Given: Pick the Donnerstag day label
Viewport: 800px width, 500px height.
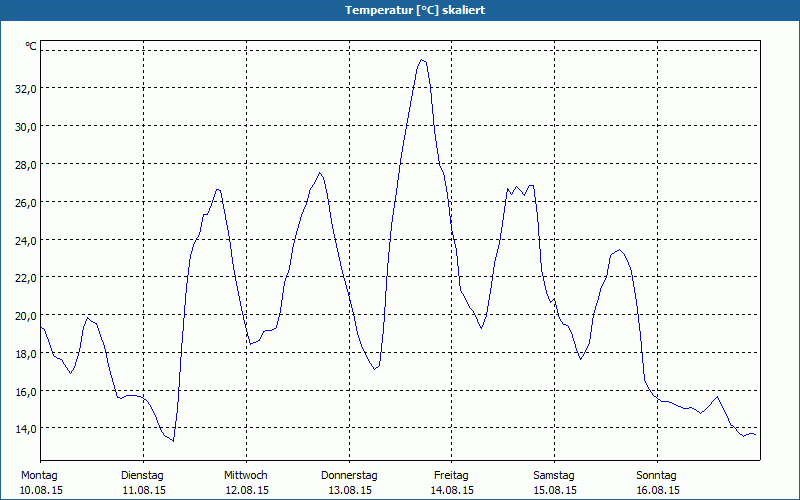Looking at the screenshot, I should pos(349,475).
